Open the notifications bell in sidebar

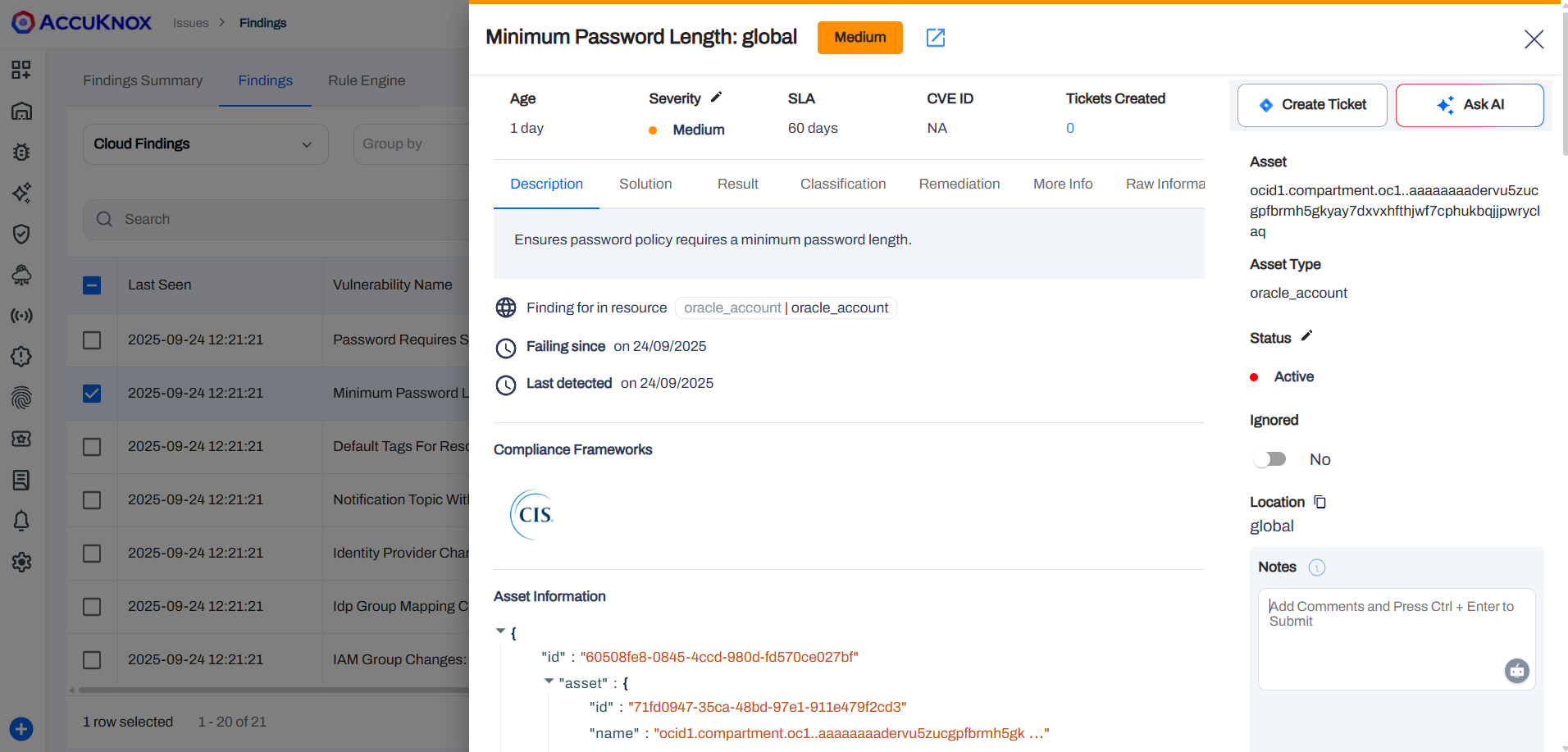21,521
